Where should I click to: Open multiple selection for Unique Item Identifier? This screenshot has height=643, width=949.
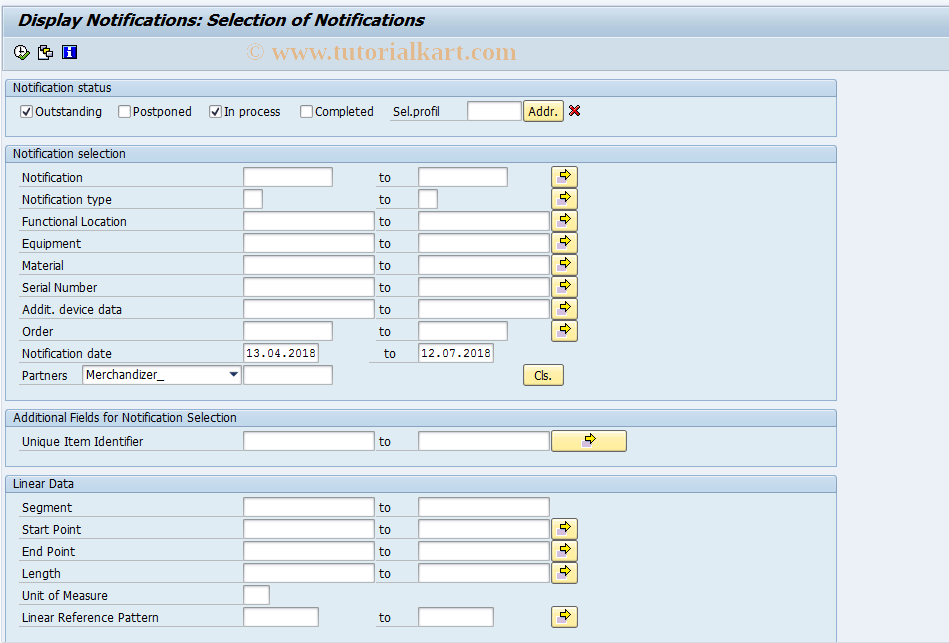coord(588,440)
